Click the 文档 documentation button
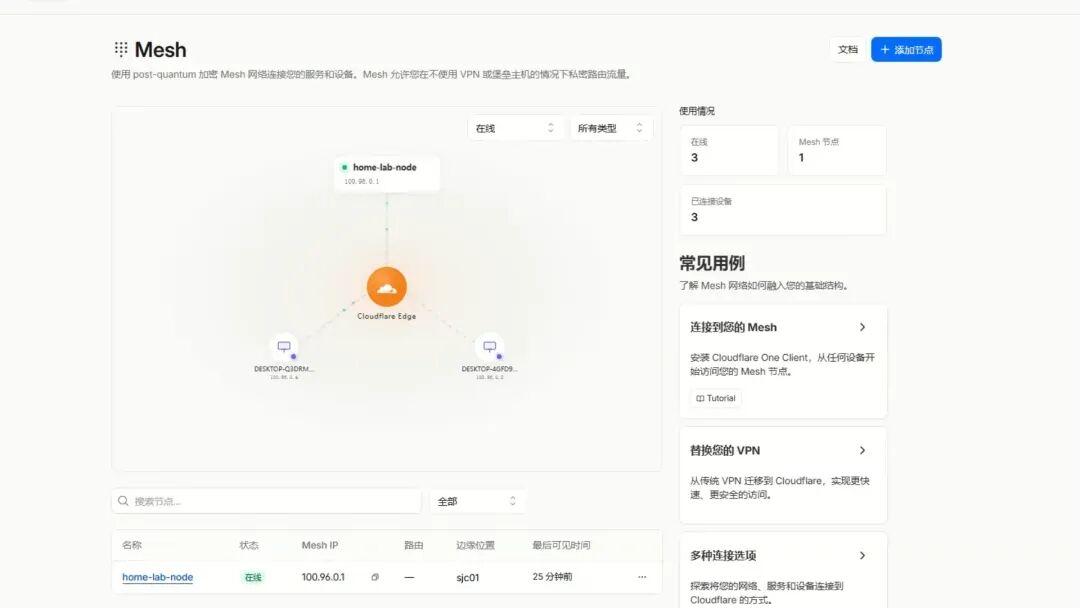Viewport: 1080px width, 608px height. [x=847, y=50]
